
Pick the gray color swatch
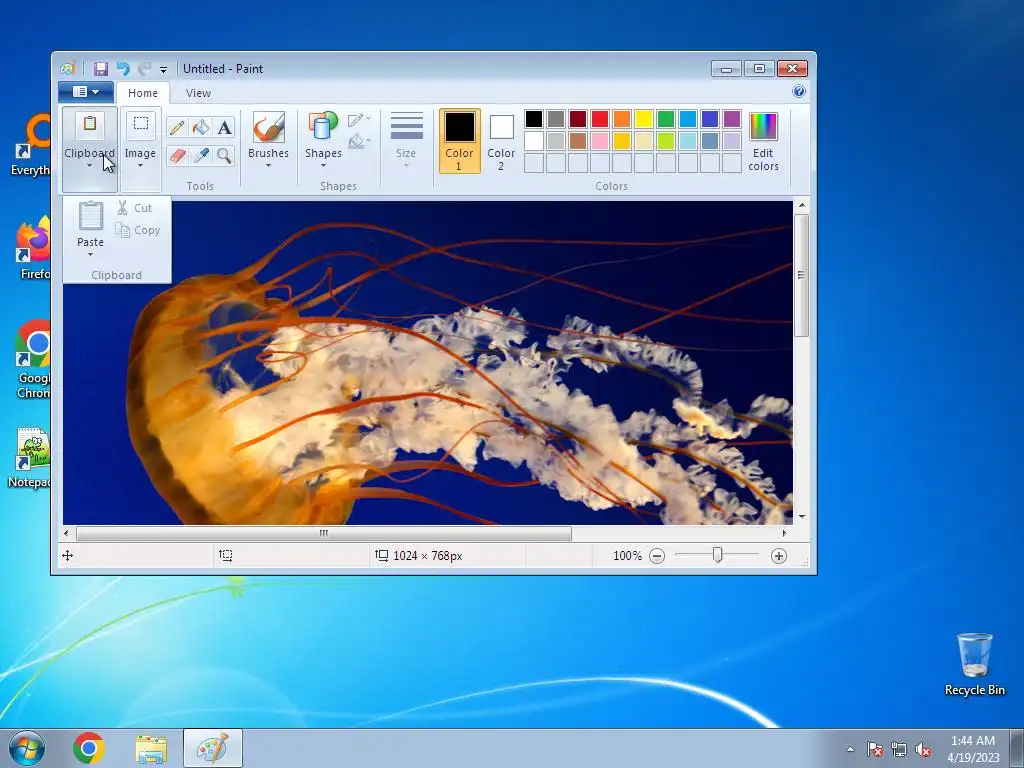point(556,119)
